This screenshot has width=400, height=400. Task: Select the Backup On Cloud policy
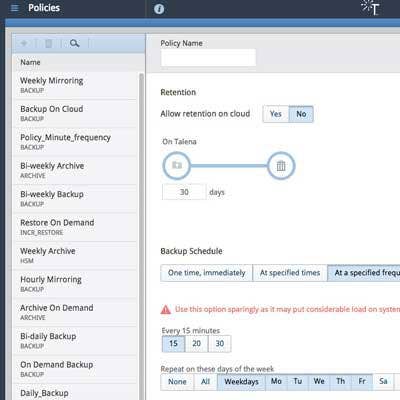[75, 113]
